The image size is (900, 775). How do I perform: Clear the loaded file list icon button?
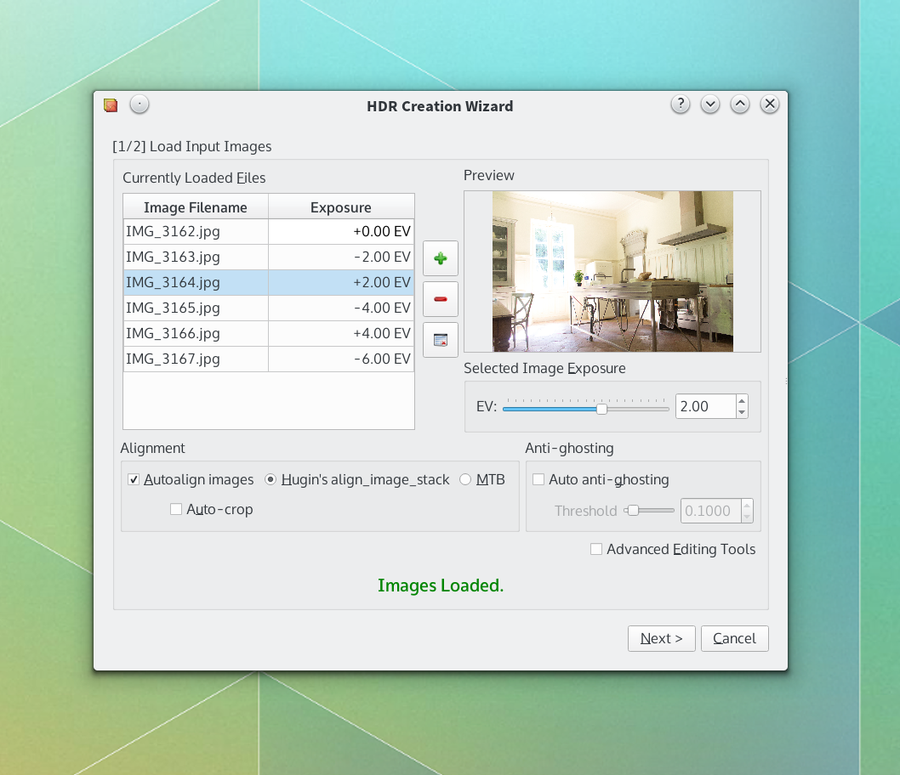[440, 340]
